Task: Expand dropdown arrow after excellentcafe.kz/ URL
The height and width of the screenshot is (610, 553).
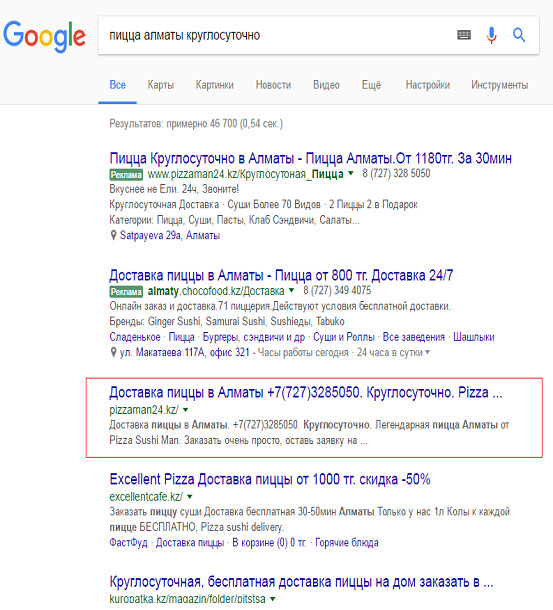Action: coord(190,497)
